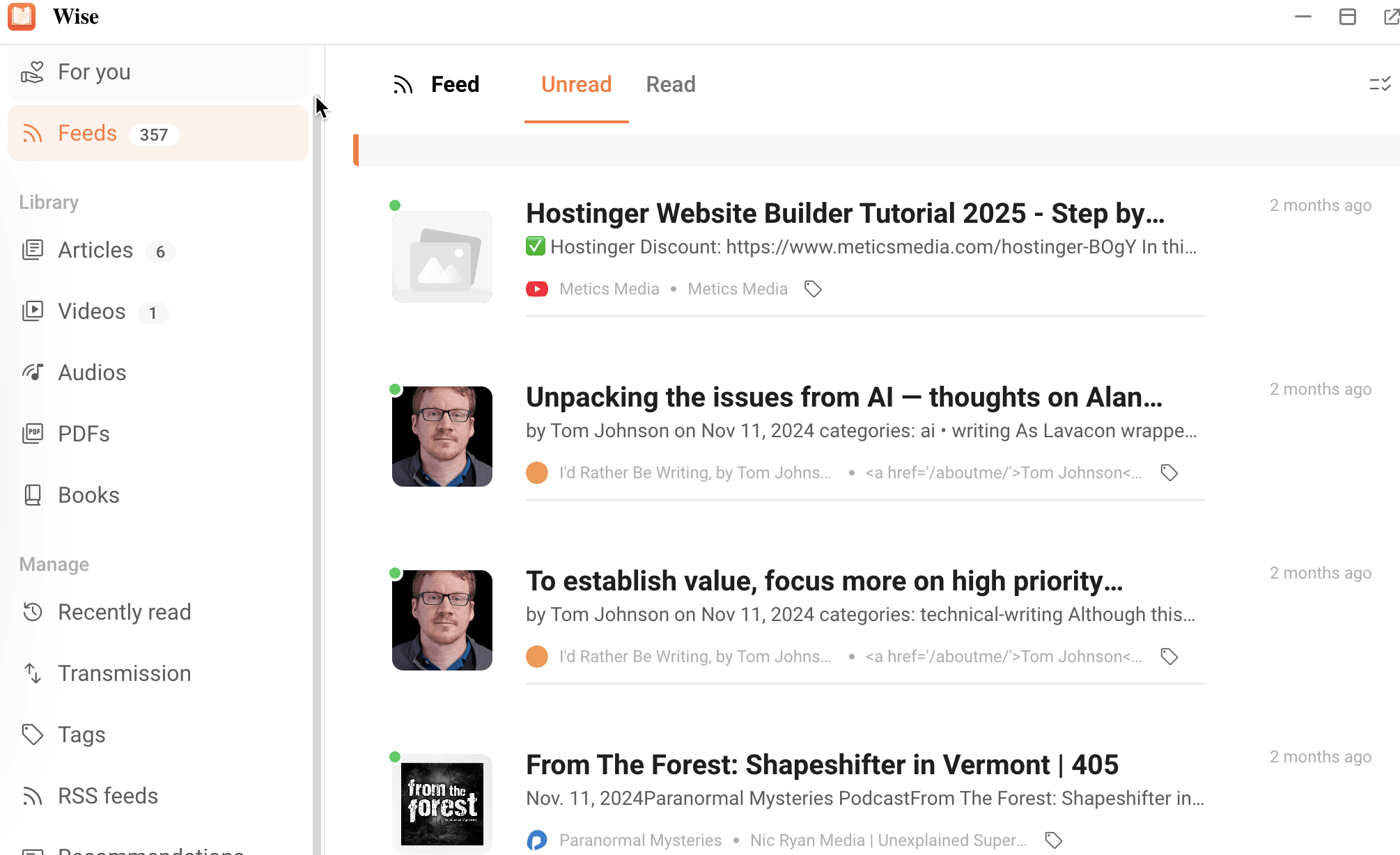This screenshot has width=1400, height=855.
Task: Open the Transmission manager
Action: coord(124,674)
